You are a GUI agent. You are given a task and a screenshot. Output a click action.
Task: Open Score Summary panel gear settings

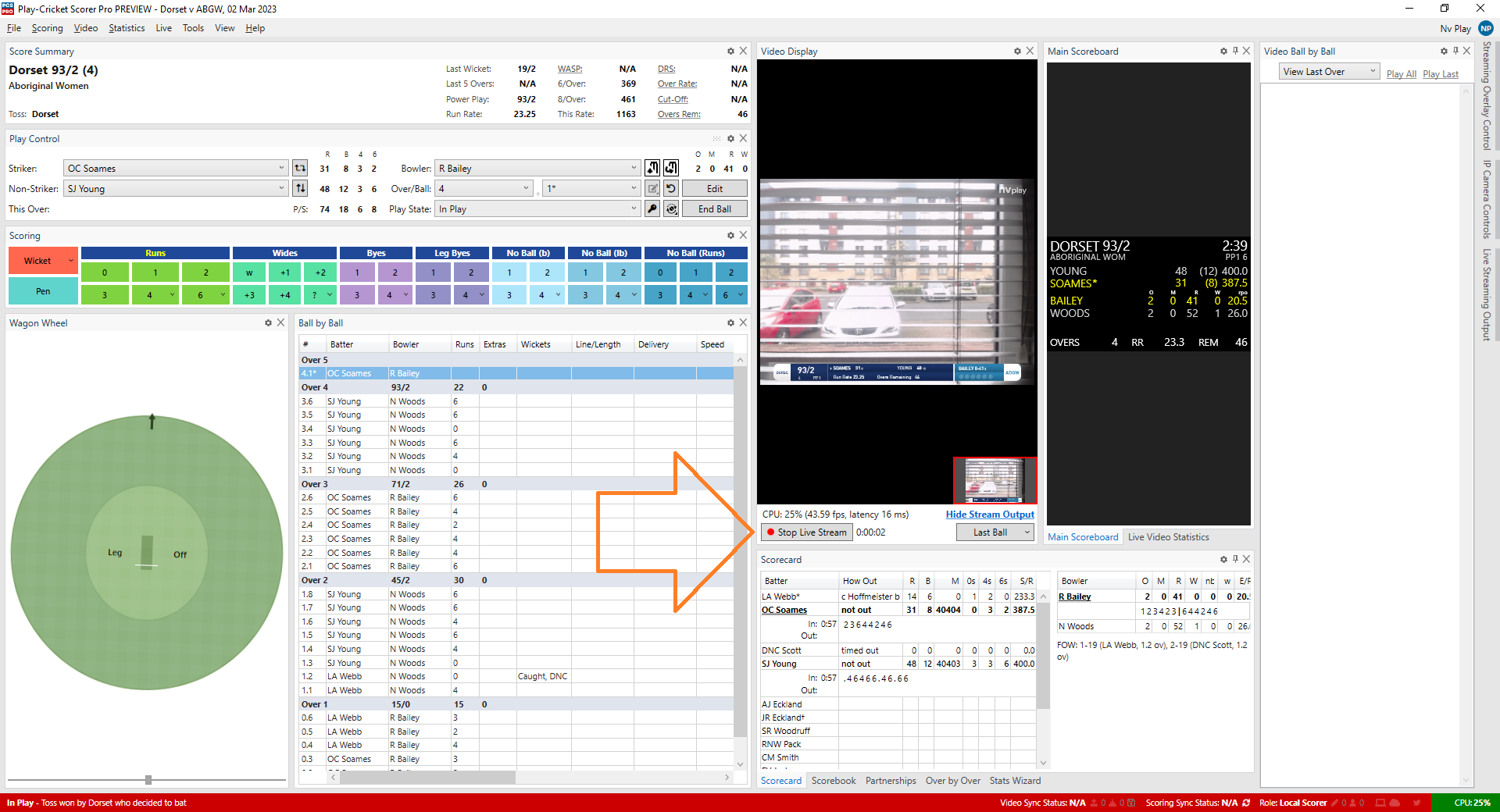[x=730, y=52]
